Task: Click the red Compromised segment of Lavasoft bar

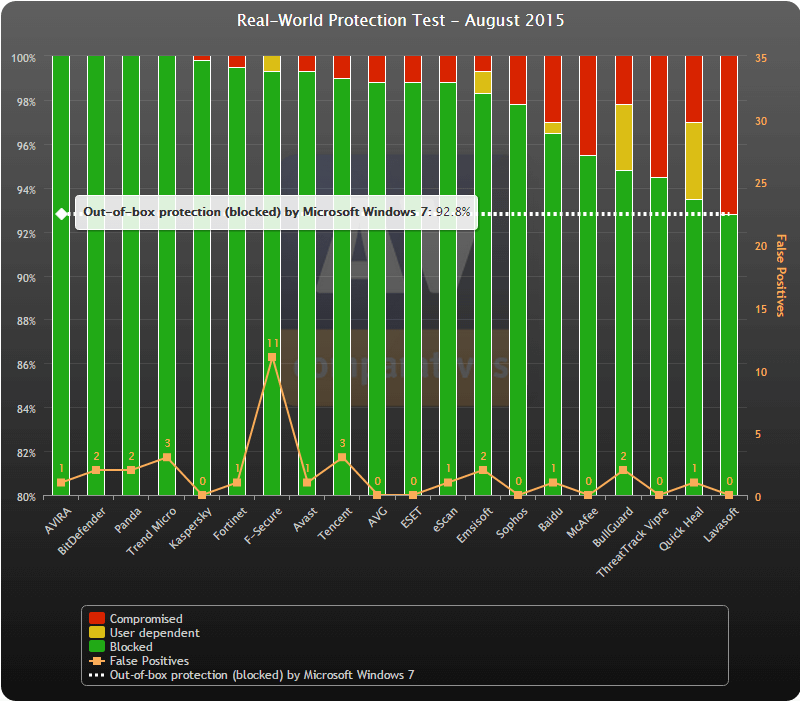Action: point(729,135)
